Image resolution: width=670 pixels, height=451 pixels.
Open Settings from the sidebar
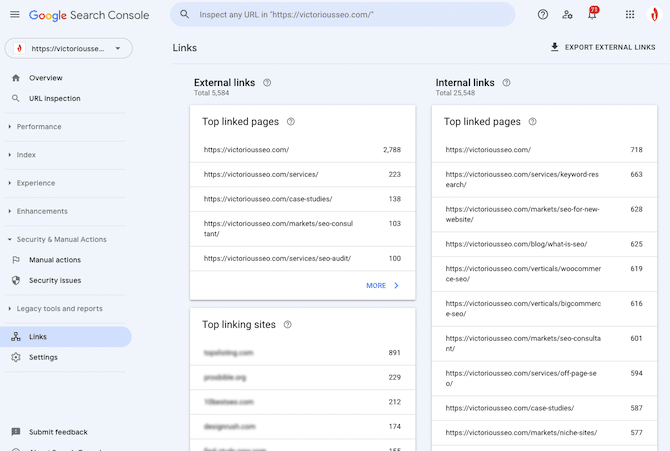pyautogui.click(x=66, y=357)
